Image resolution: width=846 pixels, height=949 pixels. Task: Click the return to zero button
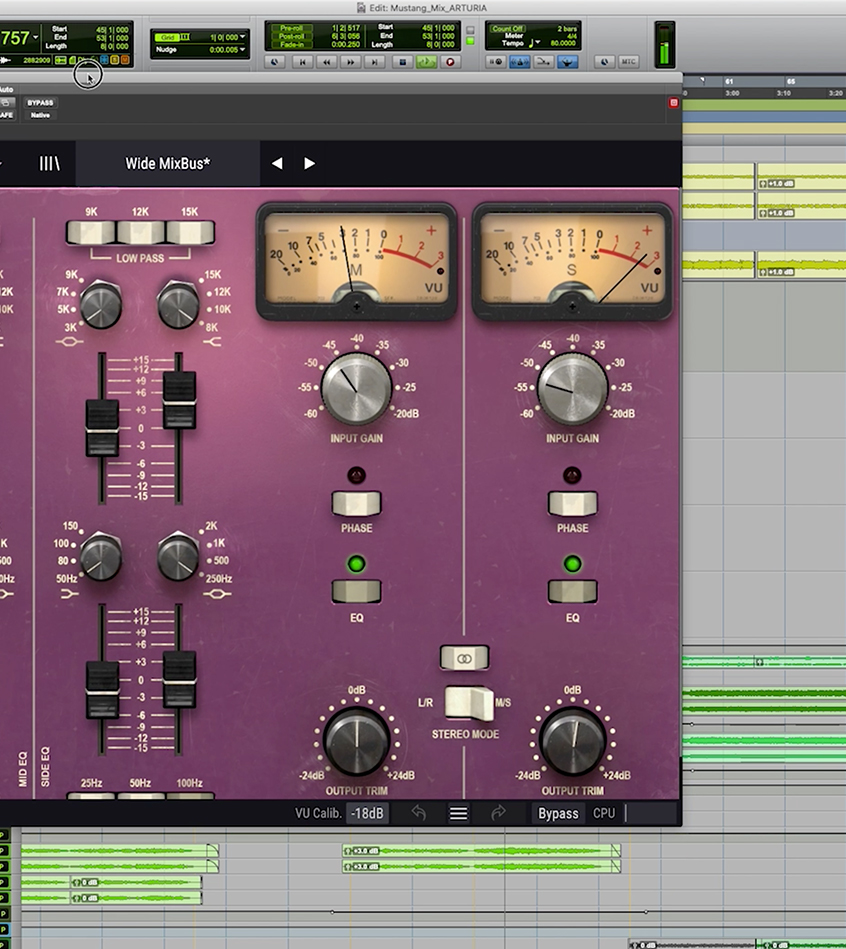(303, 62)
